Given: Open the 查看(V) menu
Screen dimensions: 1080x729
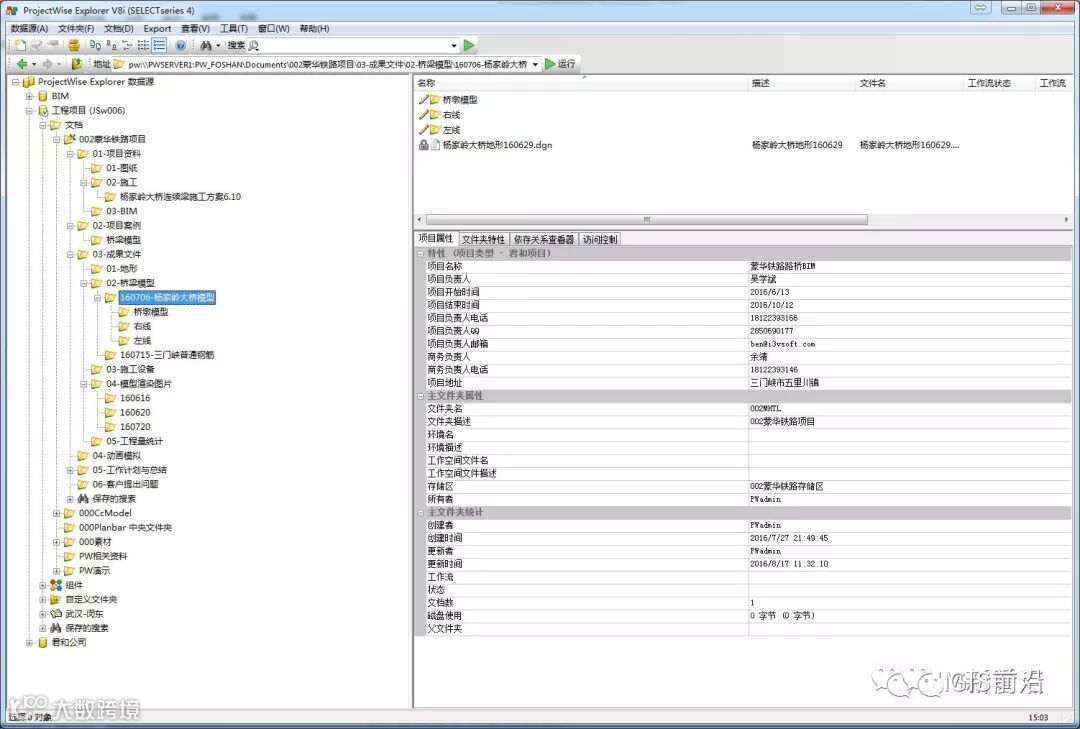Looking at the screenshot, I should (x=195, y=28).
